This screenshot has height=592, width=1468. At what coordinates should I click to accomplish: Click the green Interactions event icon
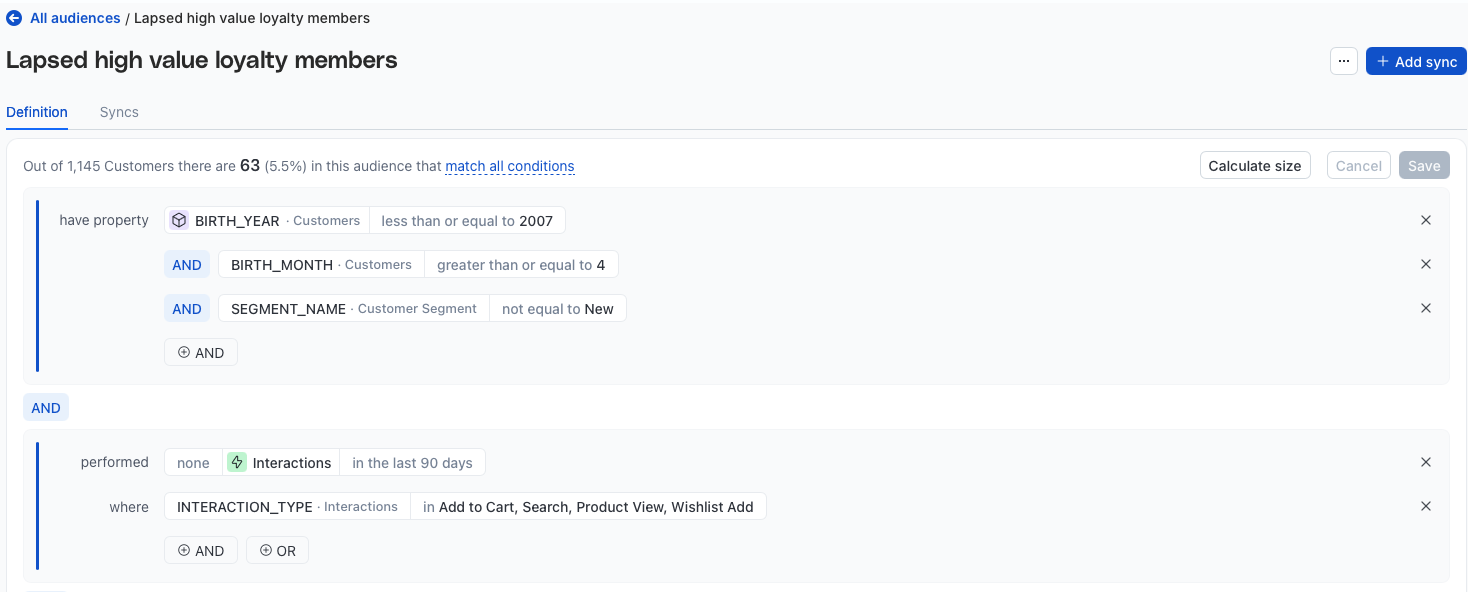[237, 462]
